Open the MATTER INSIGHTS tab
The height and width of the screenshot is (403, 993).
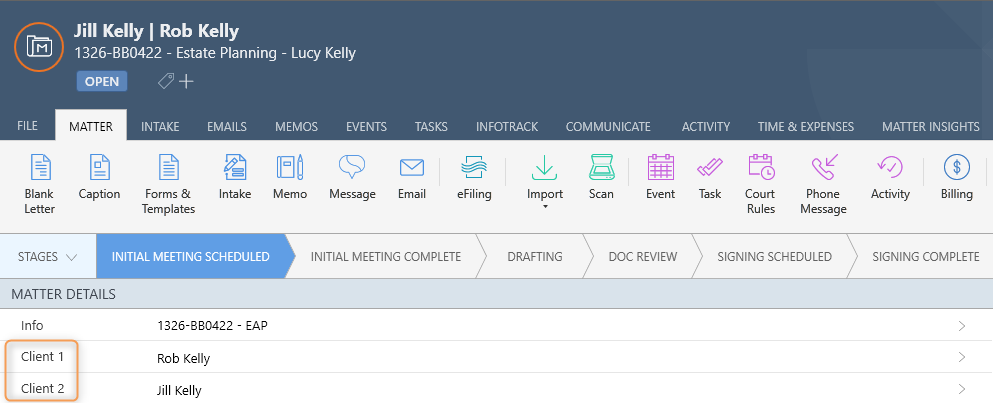click(930, 127)
